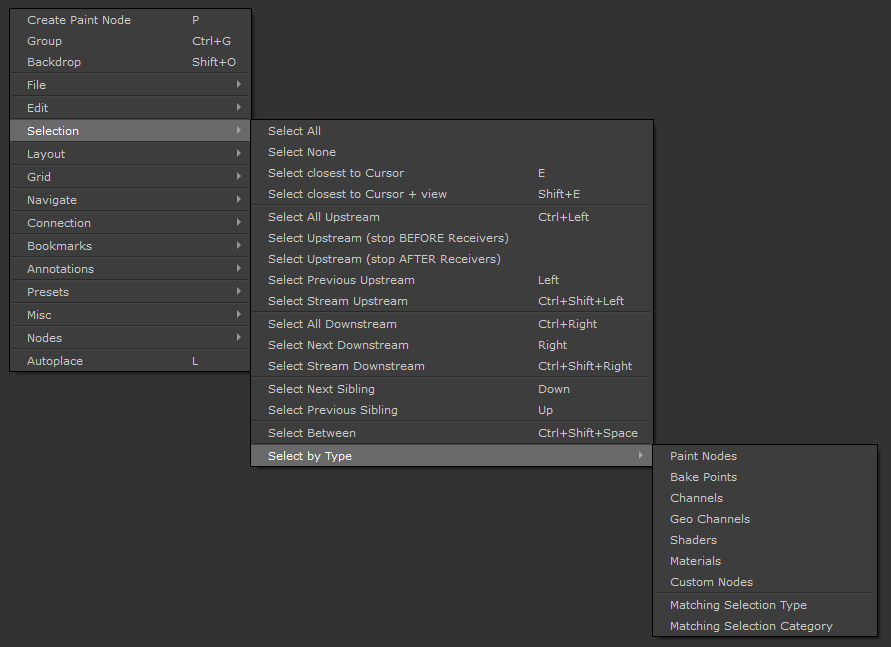Choose Select All

[x=295, y=131]
